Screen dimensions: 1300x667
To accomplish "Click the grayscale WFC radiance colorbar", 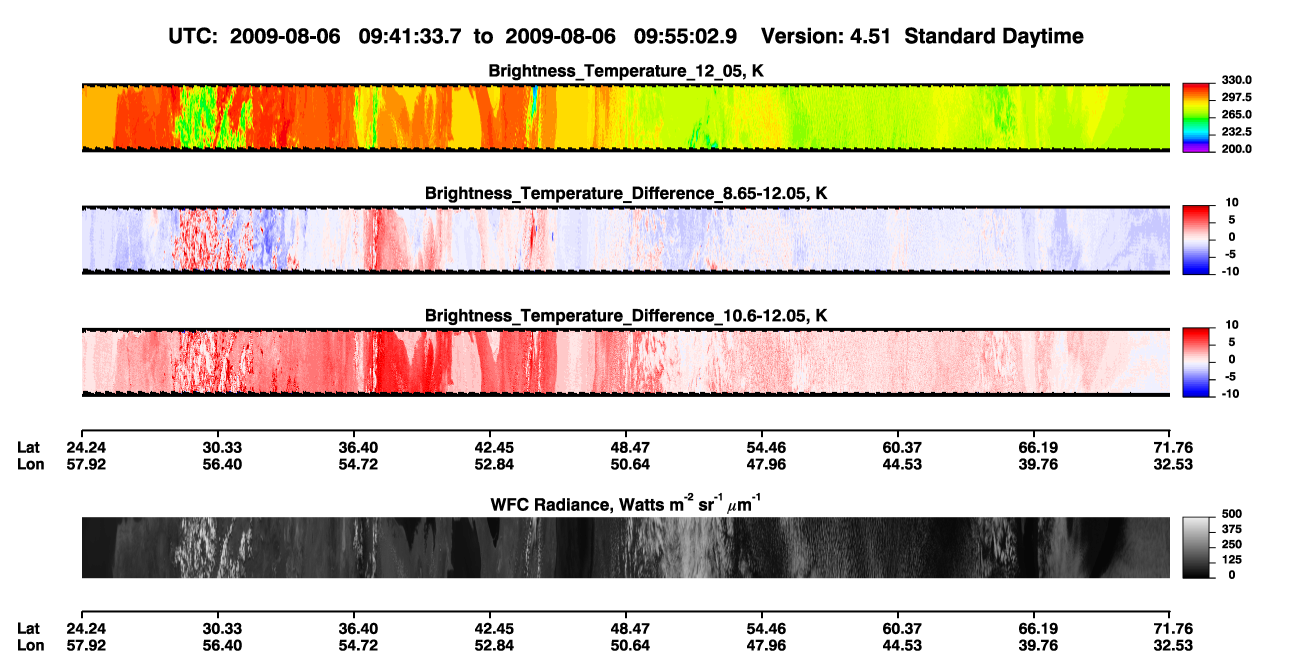I will point(1195,547).
